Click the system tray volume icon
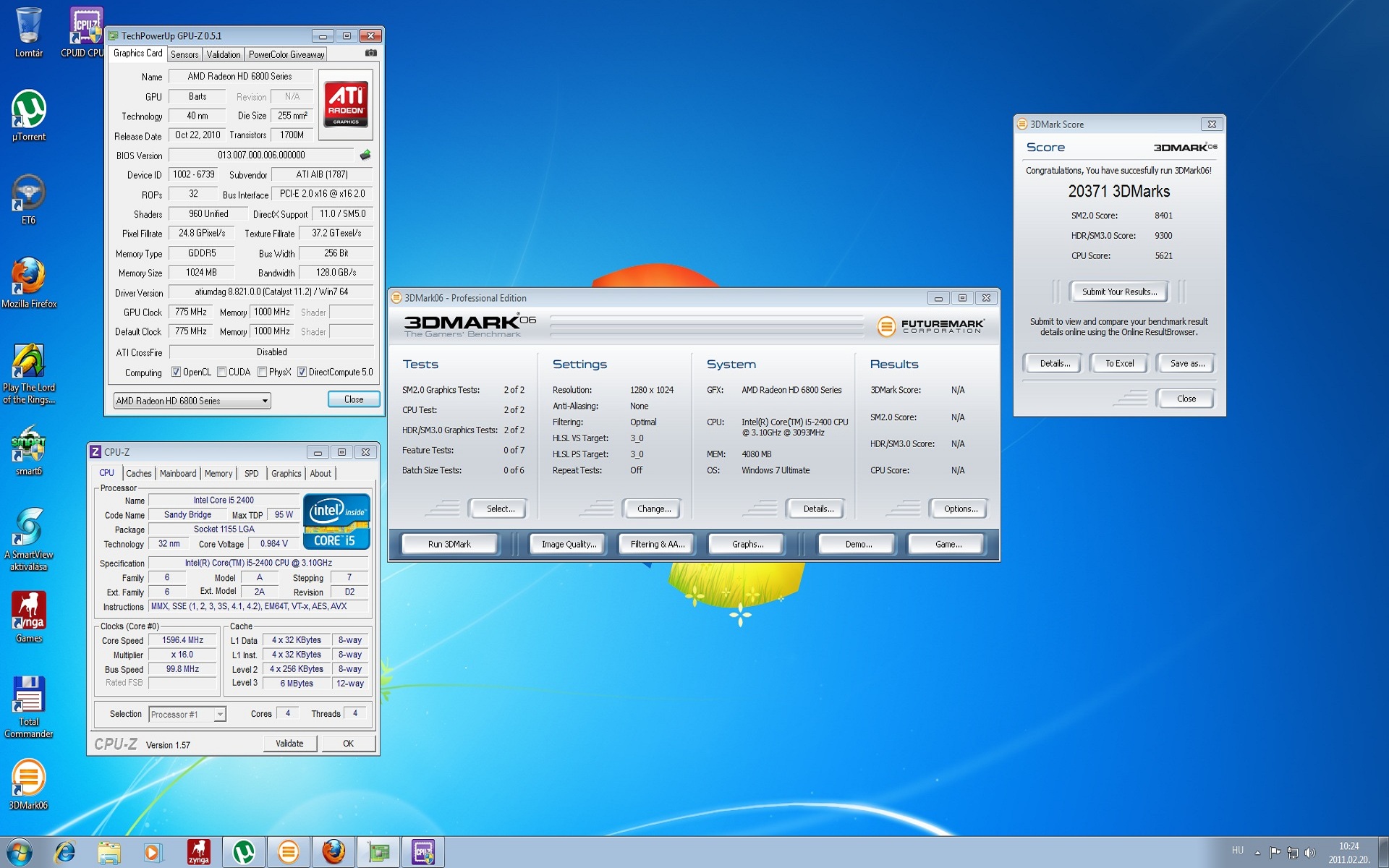The height and width of the screenshot is (868, 1389). (1309, 853)
